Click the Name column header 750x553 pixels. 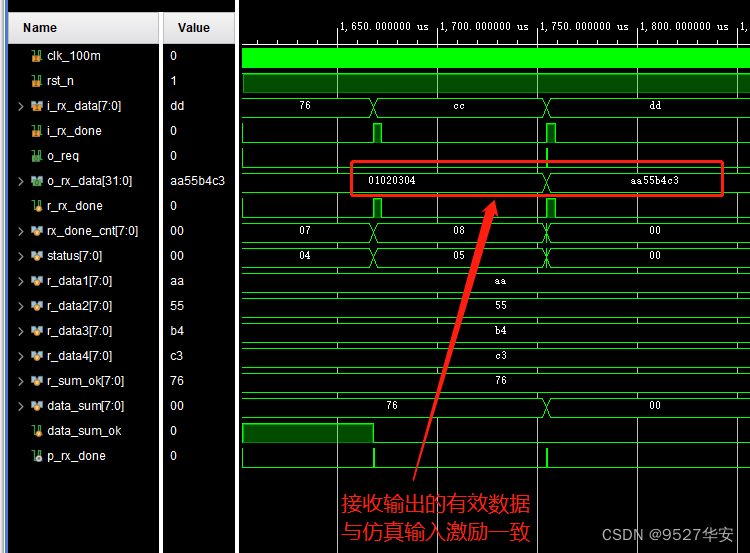40,28
